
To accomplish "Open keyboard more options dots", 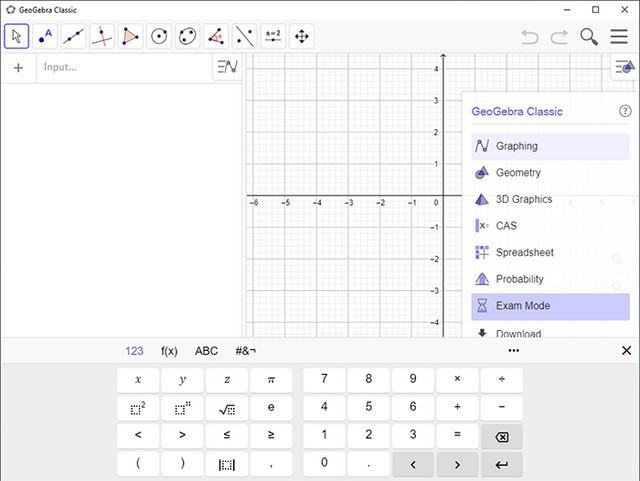I will (514, 351).
